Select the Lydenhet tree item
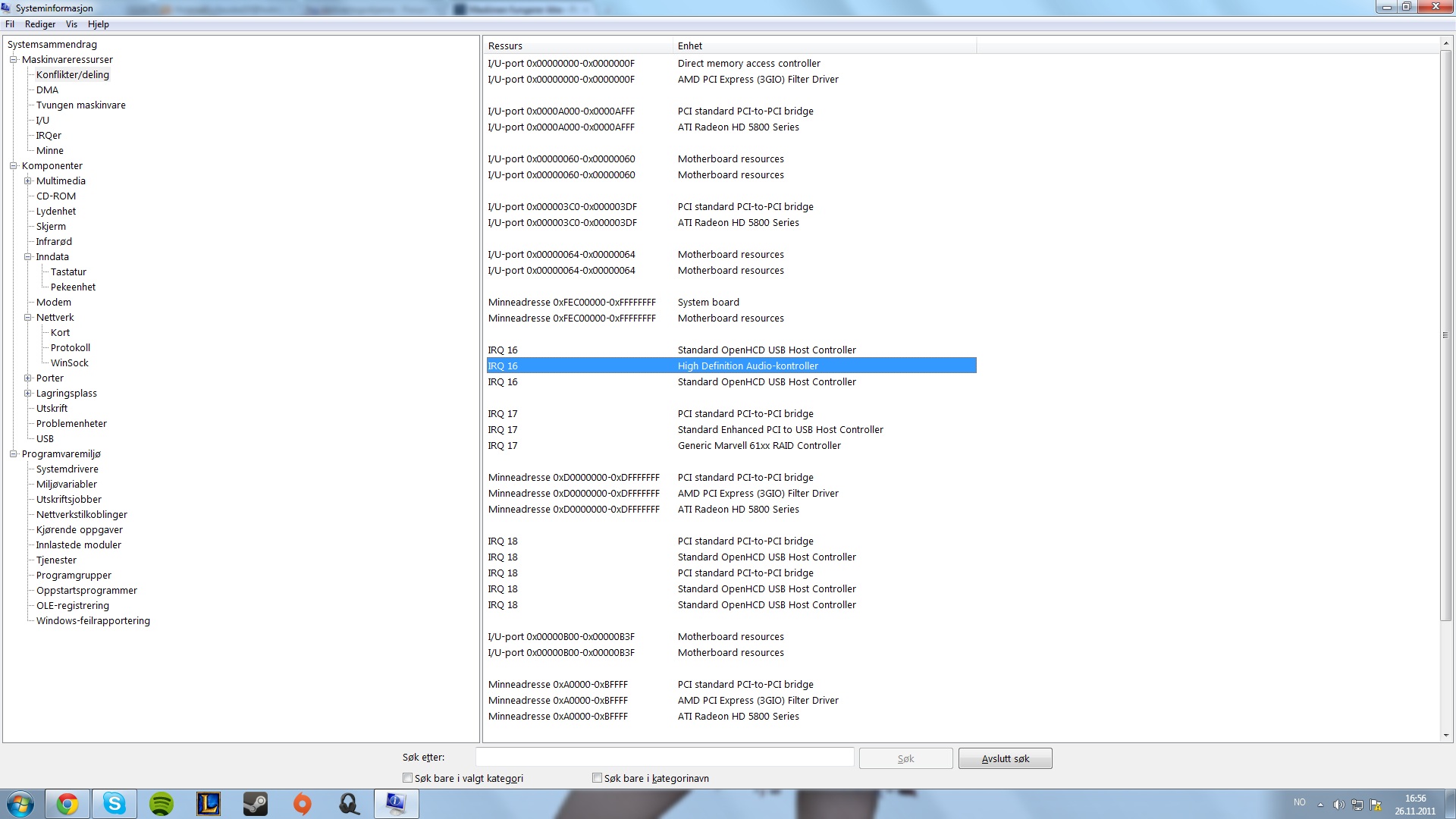 point(56,211)
